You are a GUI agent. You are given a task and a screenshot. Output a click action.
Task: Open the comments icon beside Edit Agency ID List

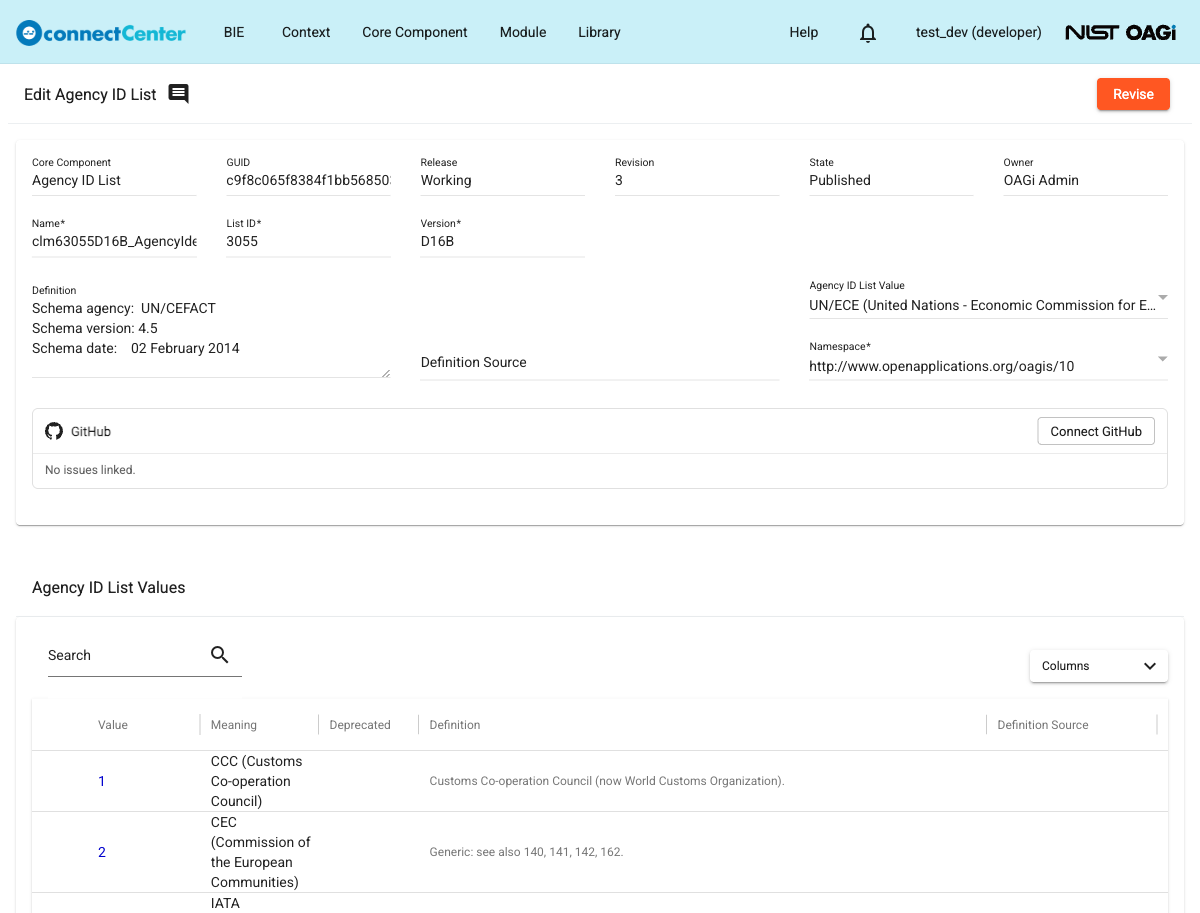point(178,94)
